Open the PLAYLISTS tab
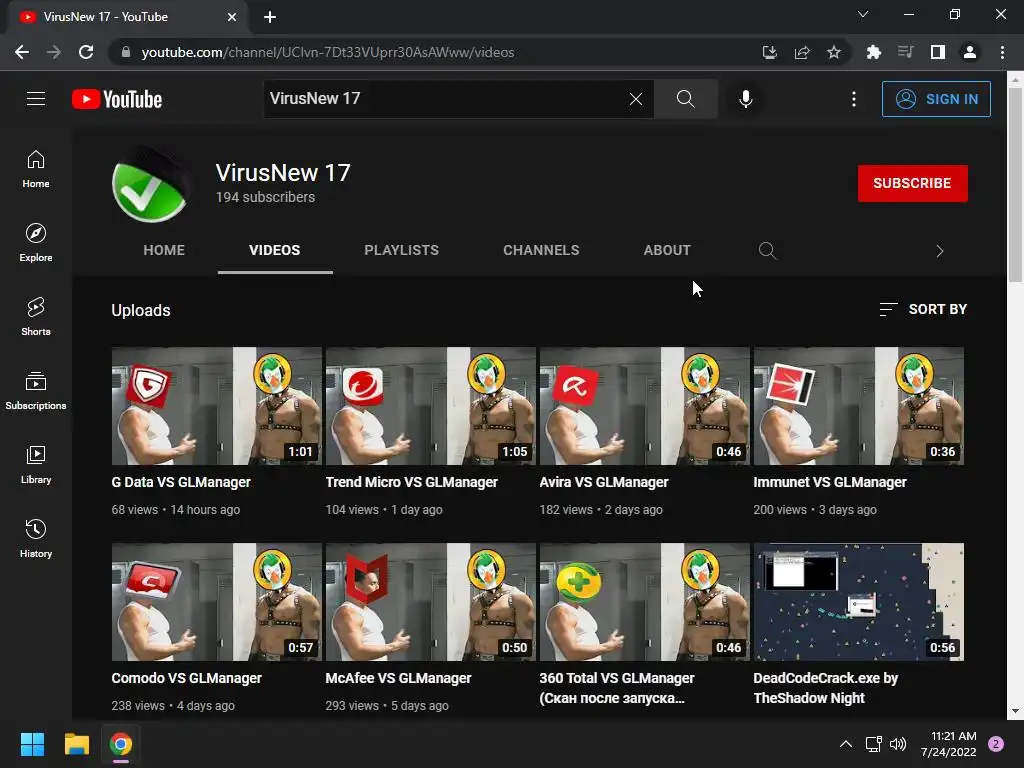1024x768 pixels. [x=401, y=250]
